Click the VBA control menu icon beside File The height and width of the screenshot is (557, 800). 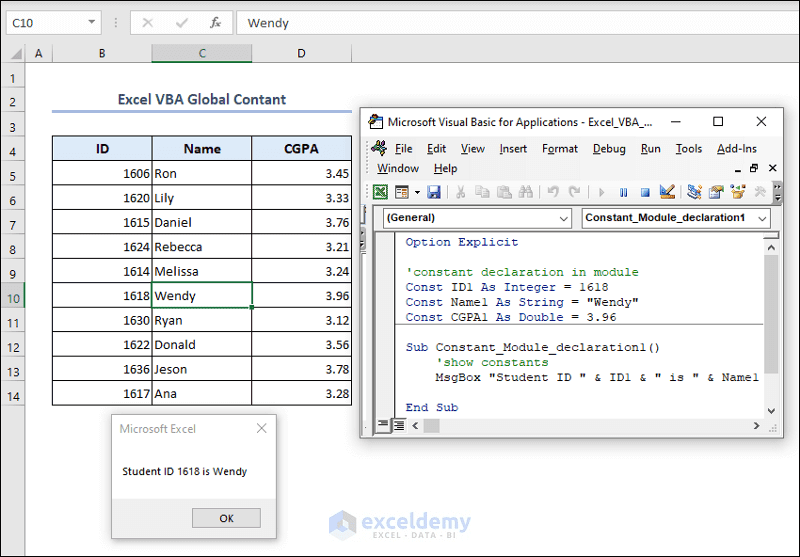tap(379, 148)
